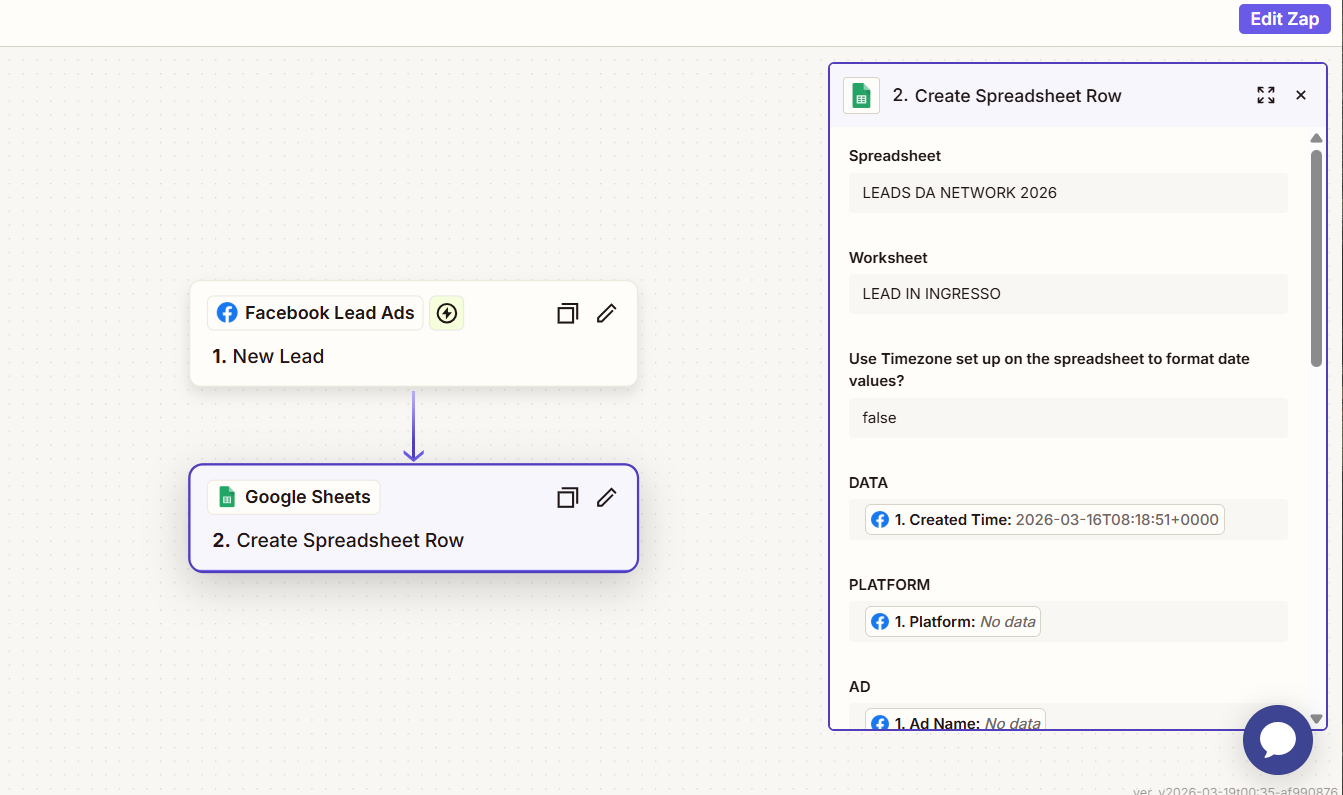Screen dimensions: 1343x795
Task: Edit the New Lead step with pencil icon
Action: click(x=606, y=313)
